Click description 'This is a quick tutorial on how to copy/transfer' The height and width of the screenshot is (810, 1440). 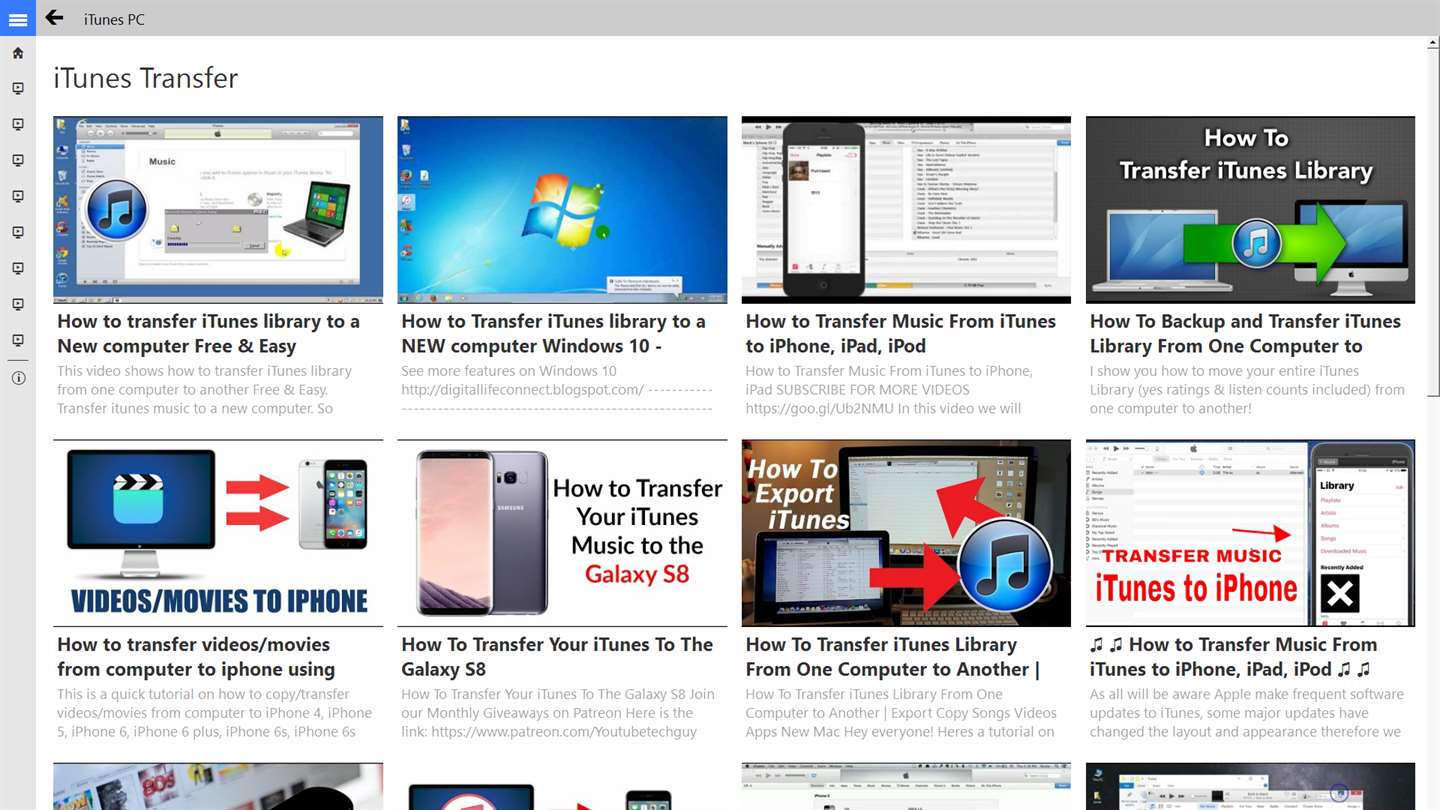(214, 713)
